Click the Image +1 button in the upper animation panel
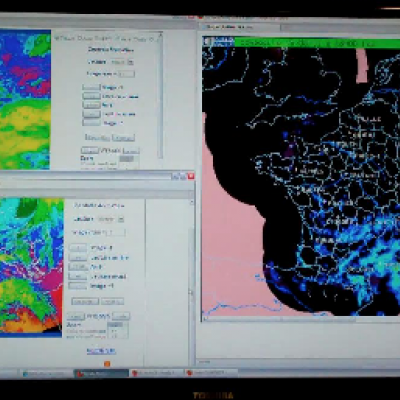 click(91, 87)
